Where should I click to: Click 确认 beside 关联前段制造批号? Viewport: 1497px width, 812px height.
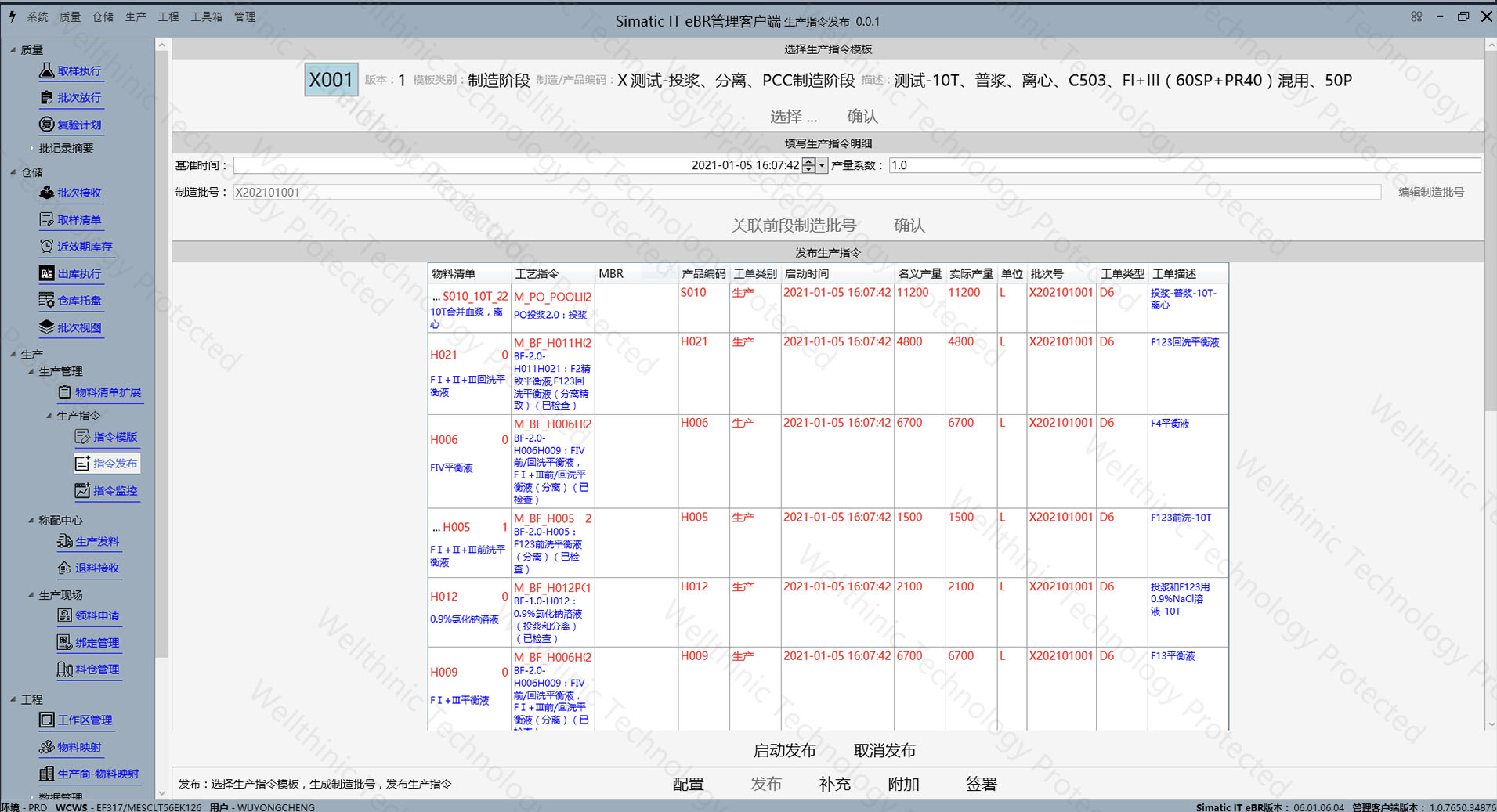(909, 226)
